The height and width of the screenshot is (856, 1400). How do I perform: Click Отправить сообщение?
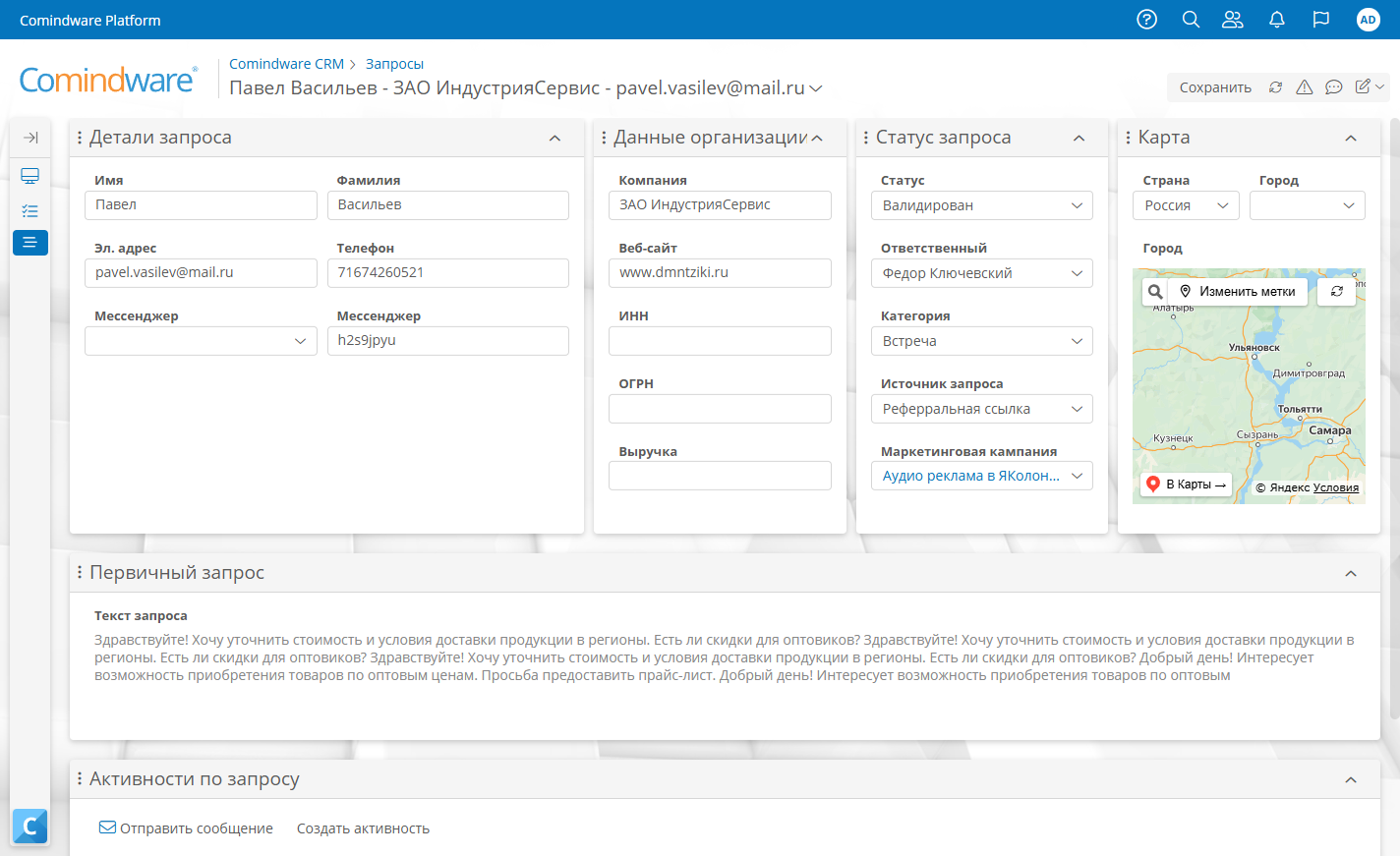[x=186, y=828]
